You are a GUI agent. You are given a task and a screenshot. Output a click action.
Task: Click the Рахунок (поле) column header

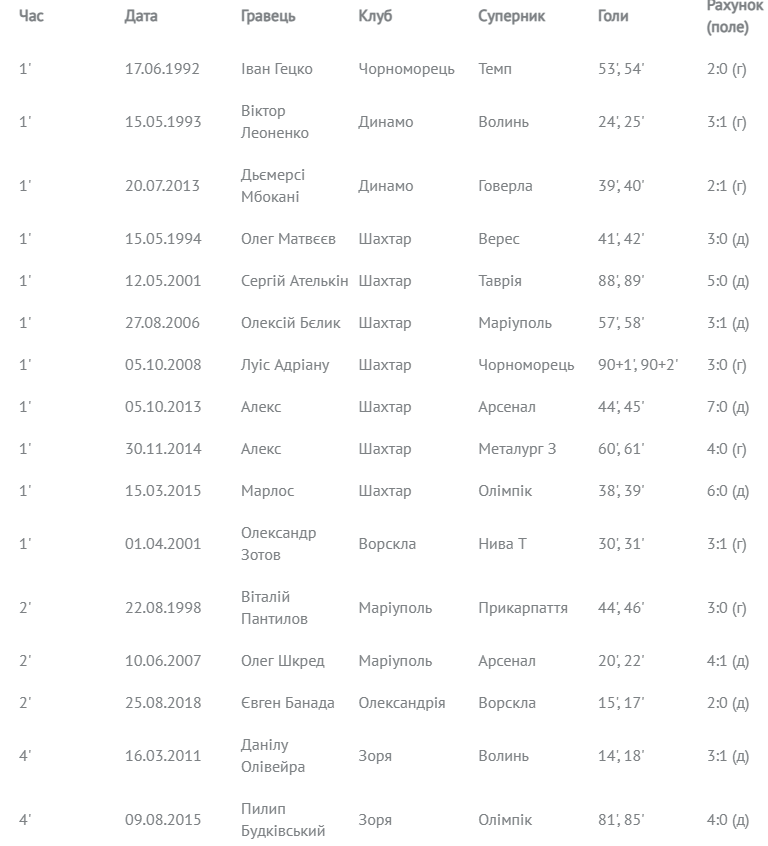coord(733,17)
